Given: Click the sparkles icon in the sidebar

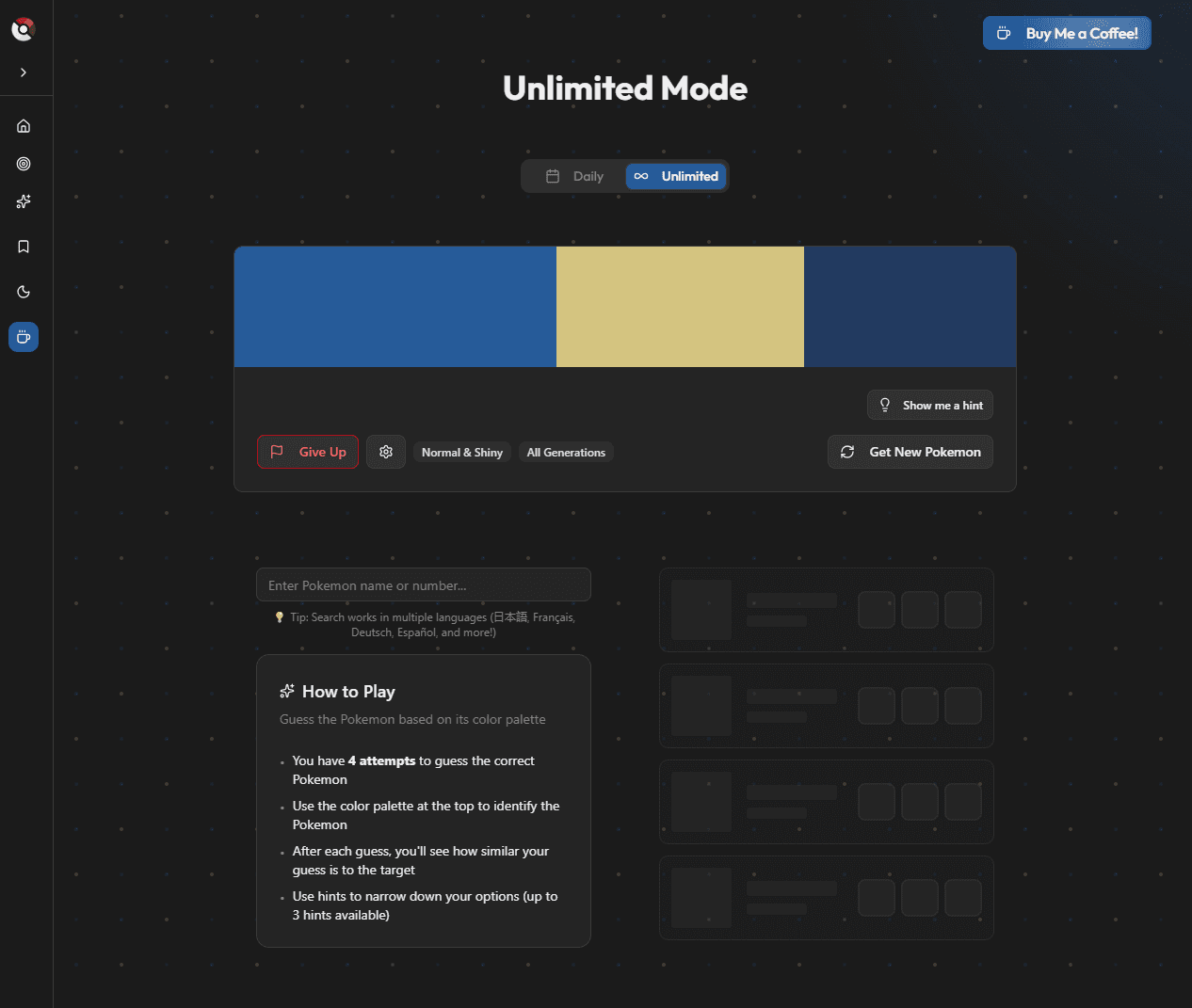Looking at the screenshot, I should [x=24, y=201].
